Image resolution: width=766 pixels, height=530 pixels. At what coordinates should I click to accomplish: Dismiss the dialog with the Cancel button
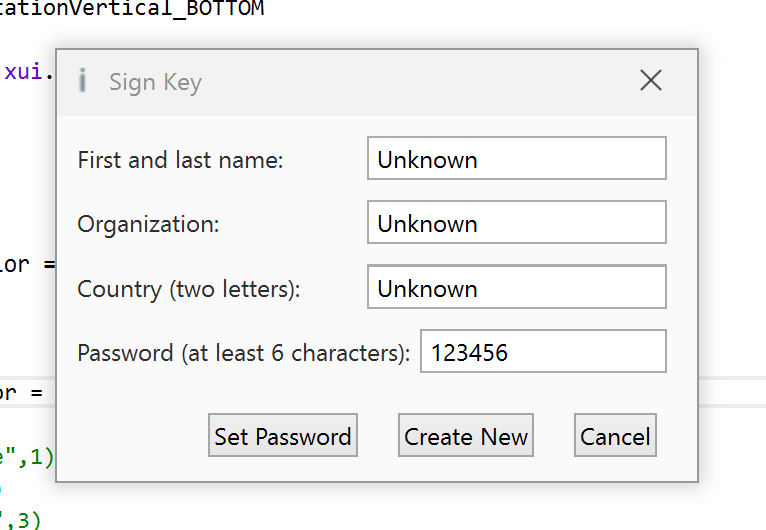615,435
